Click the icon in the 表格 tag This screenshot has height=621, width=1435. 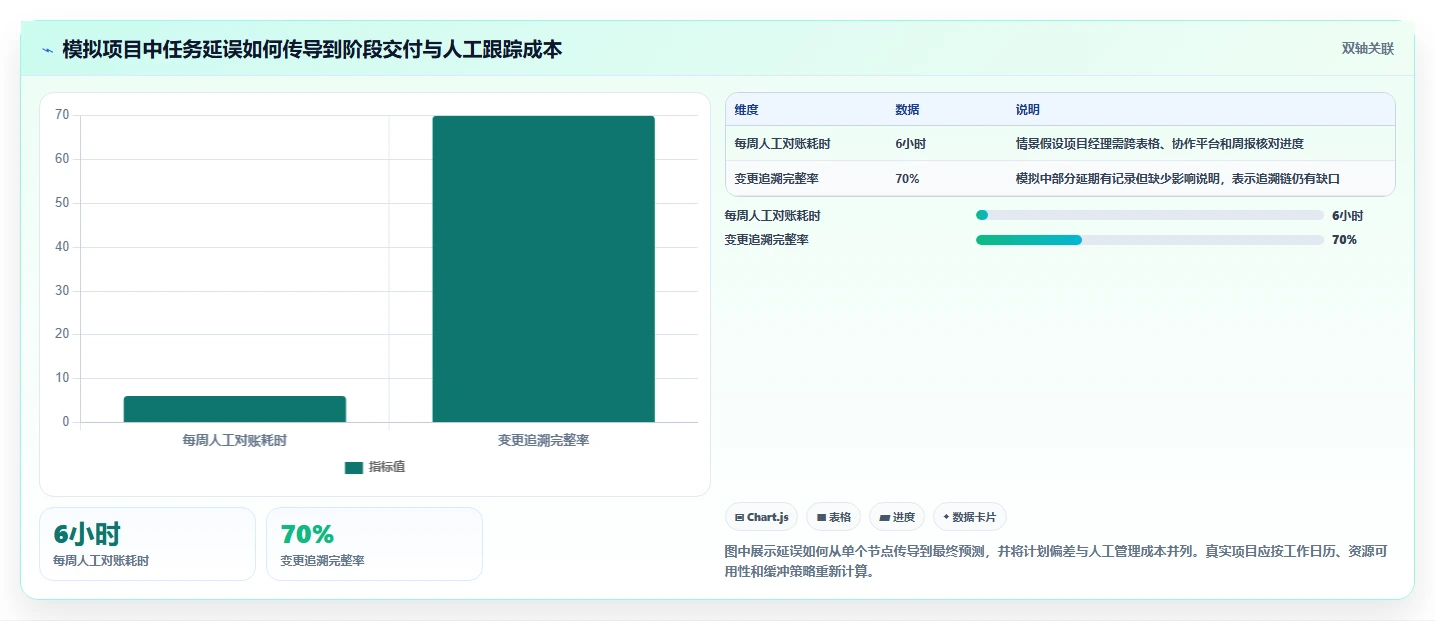click(821, 517)
